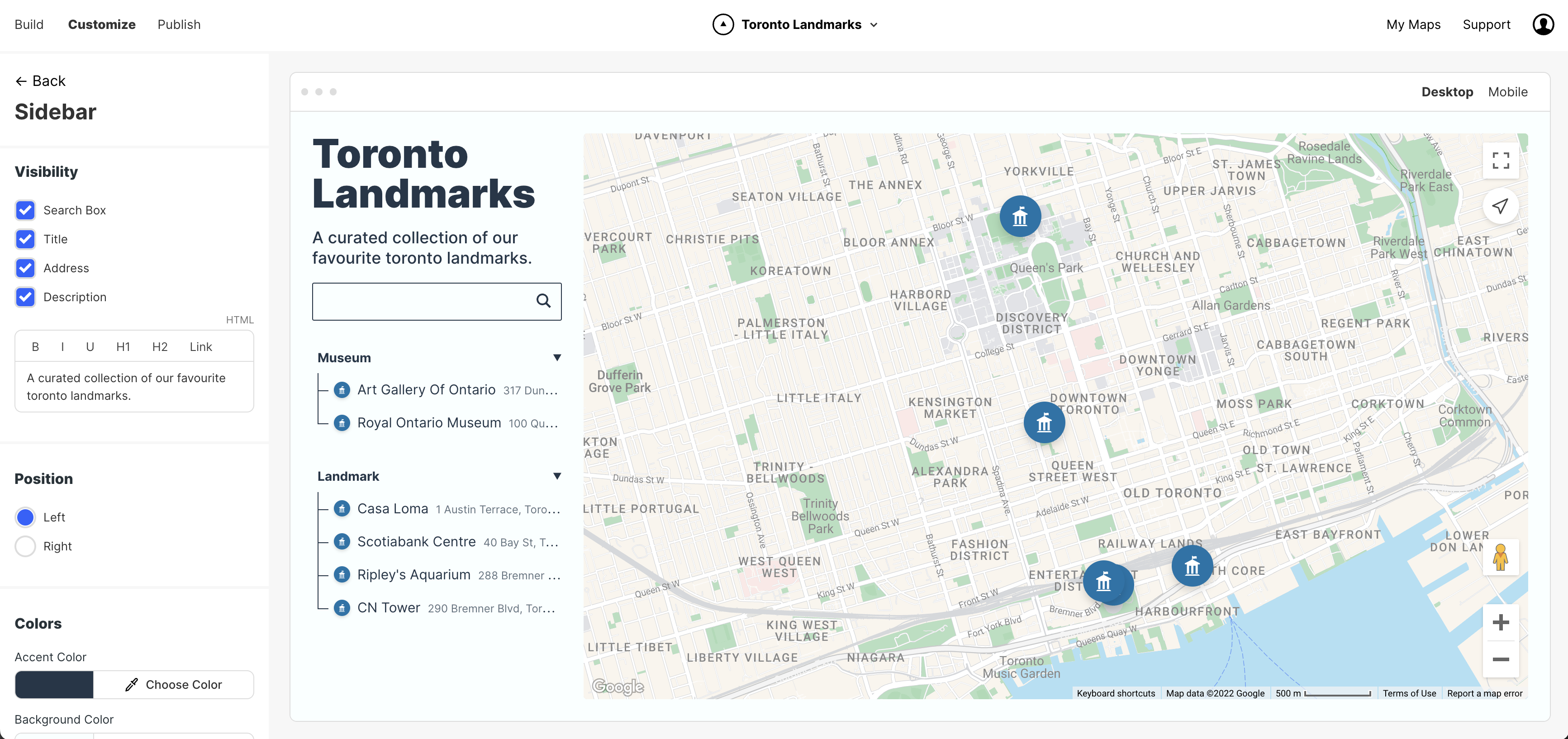Screen dimensions: 1568x739
Task: Uncheck the Search Box visibility option
Action: pos(25,210)
